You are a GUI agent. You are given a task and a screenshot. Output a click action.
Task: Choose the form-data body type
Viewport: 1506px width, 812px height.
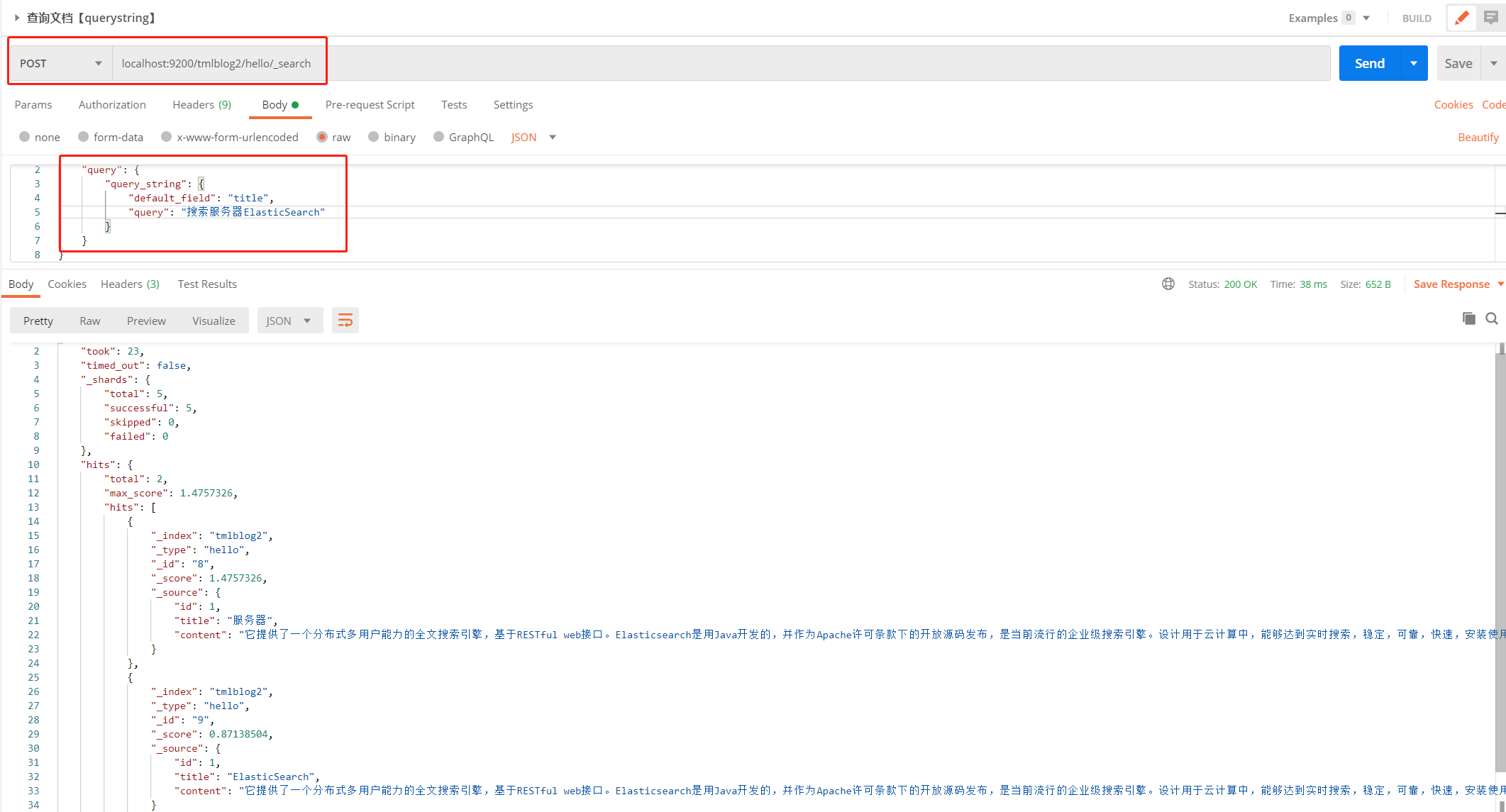pyautogui.click(x=84, y=137)
